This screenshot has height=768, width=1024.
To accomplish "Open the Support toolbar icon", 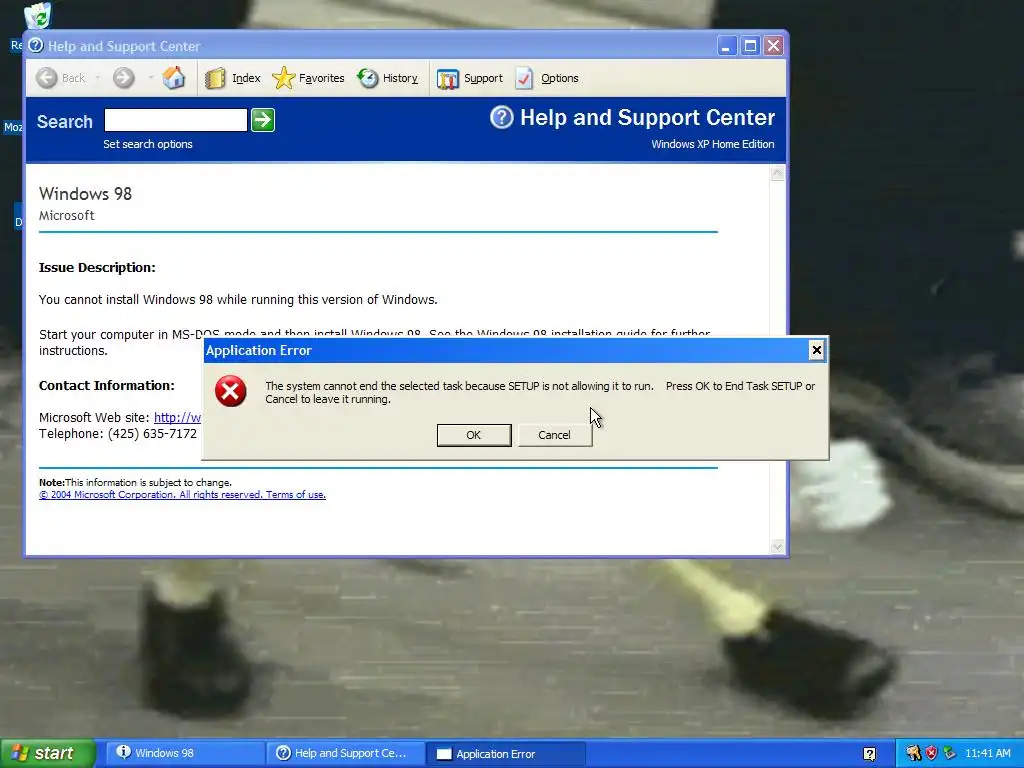I will (447, 79).
